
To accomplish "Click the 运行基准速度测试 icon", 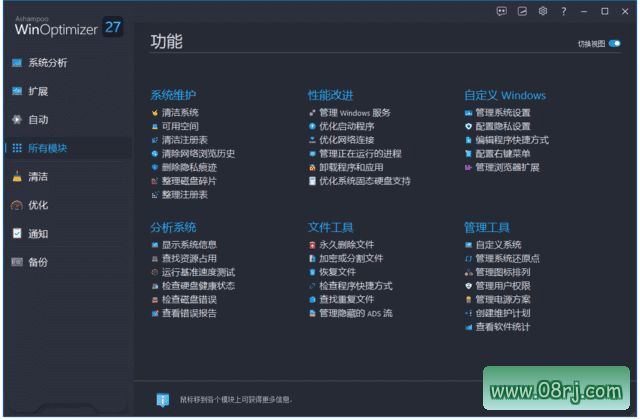I will (155, 272).
